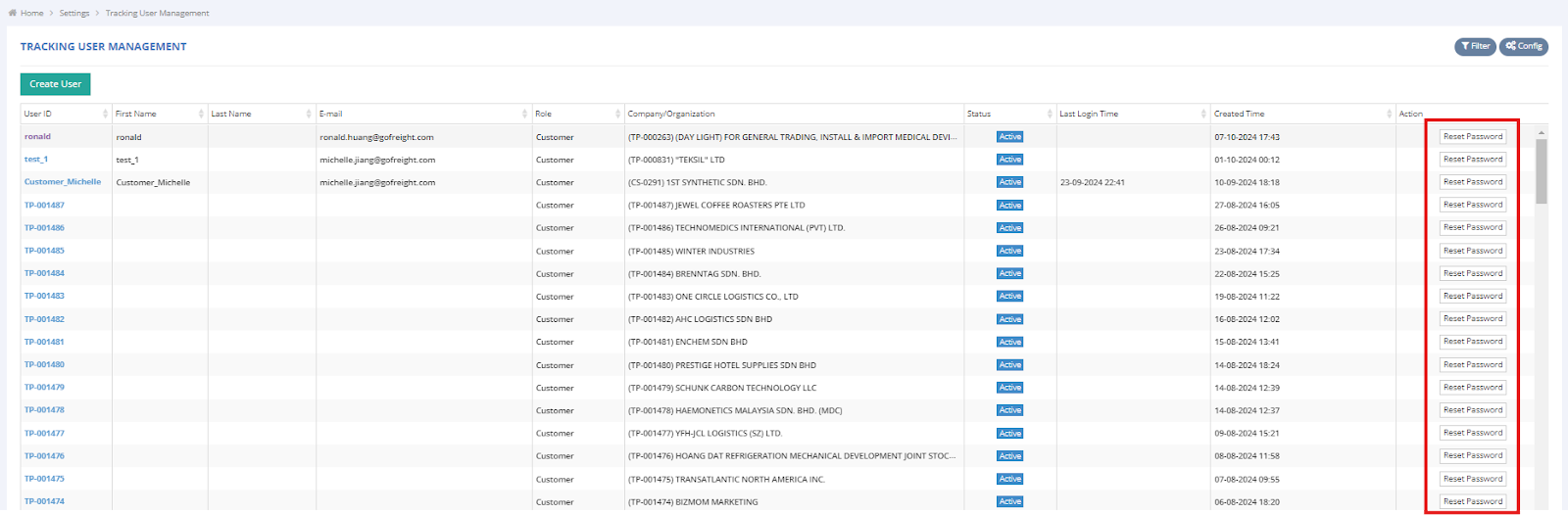Image resolution: width=1568 pixels, height=515 pixels.
Task: Click Active status badge for test_1
Action: pyautogui.click(x=1010, y=160)
